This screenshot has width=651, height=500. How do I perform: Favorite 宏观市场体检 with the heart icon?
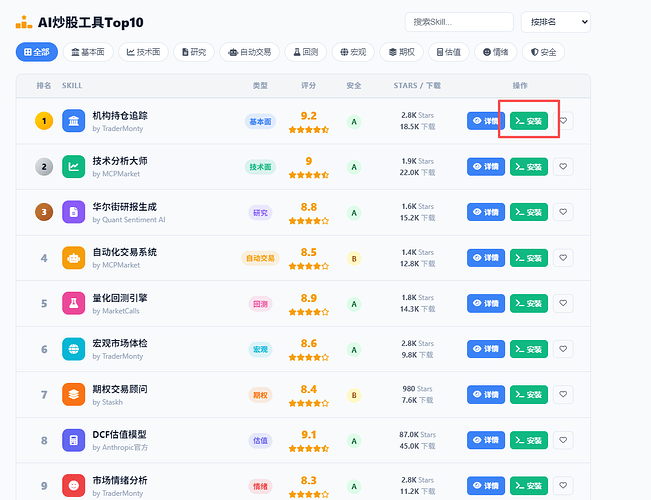[563, 349]
